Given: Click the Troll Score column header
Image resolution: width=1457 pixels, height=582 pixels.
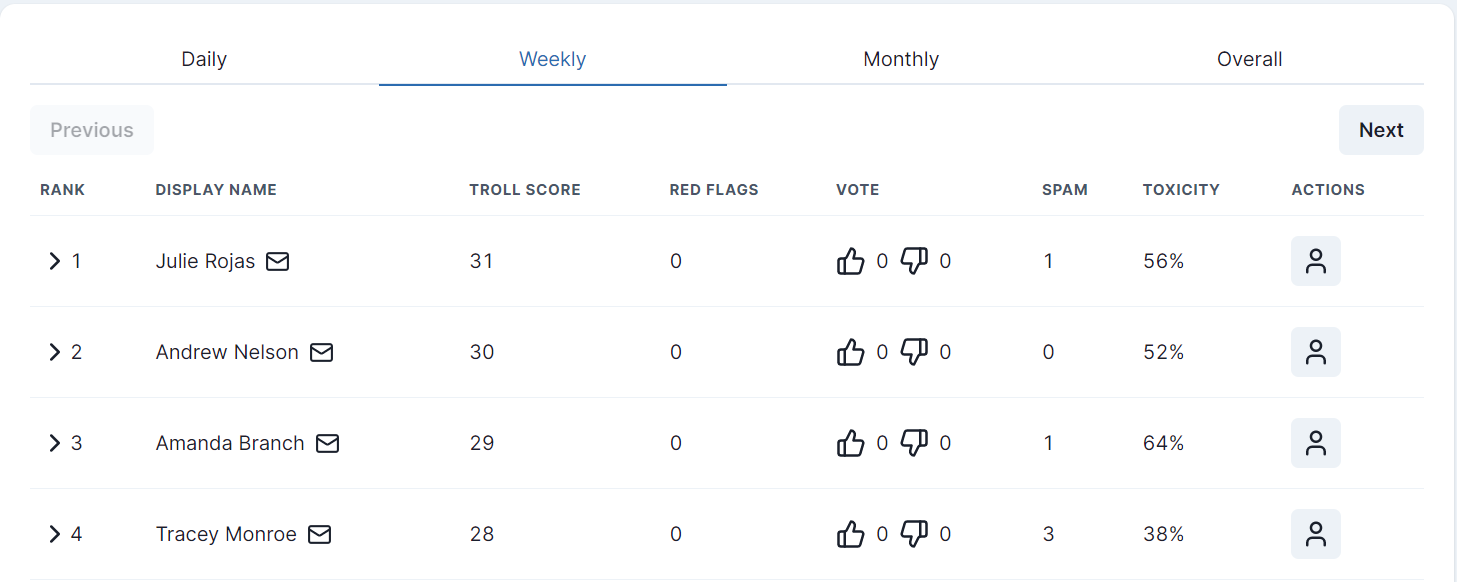Looking at the screenshot, I should (x=525, y=189).
